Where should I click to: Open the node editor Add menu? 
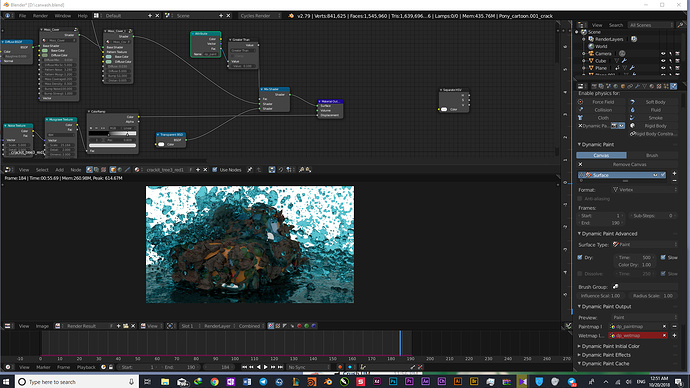(x=59, y=170)
